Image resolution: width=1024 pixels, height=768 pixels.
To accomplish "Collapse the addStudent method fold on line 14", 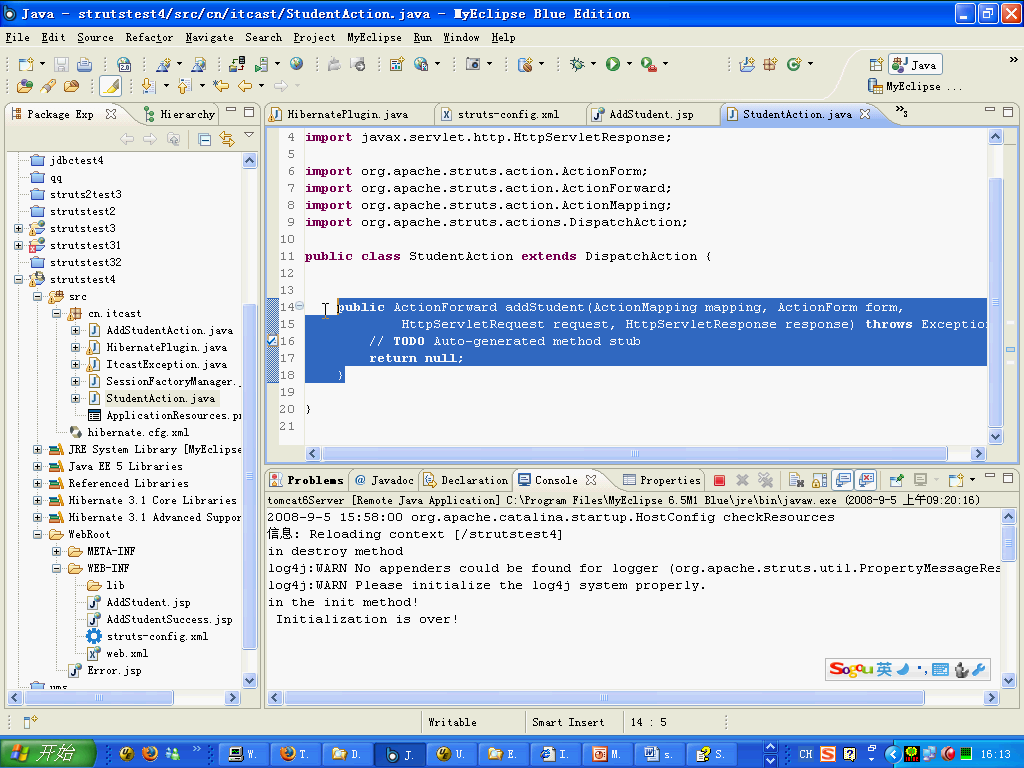I will pos(300,306).
